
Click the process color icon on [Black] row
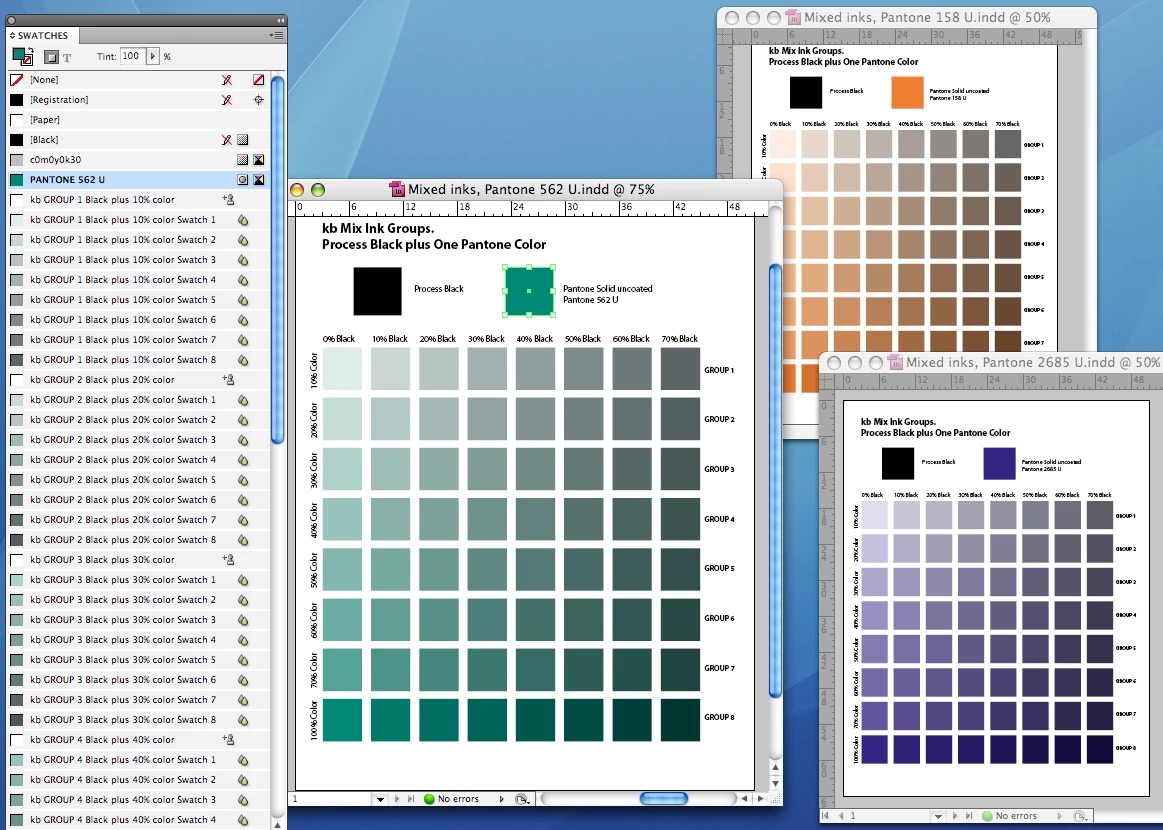(x=243, y=139)
